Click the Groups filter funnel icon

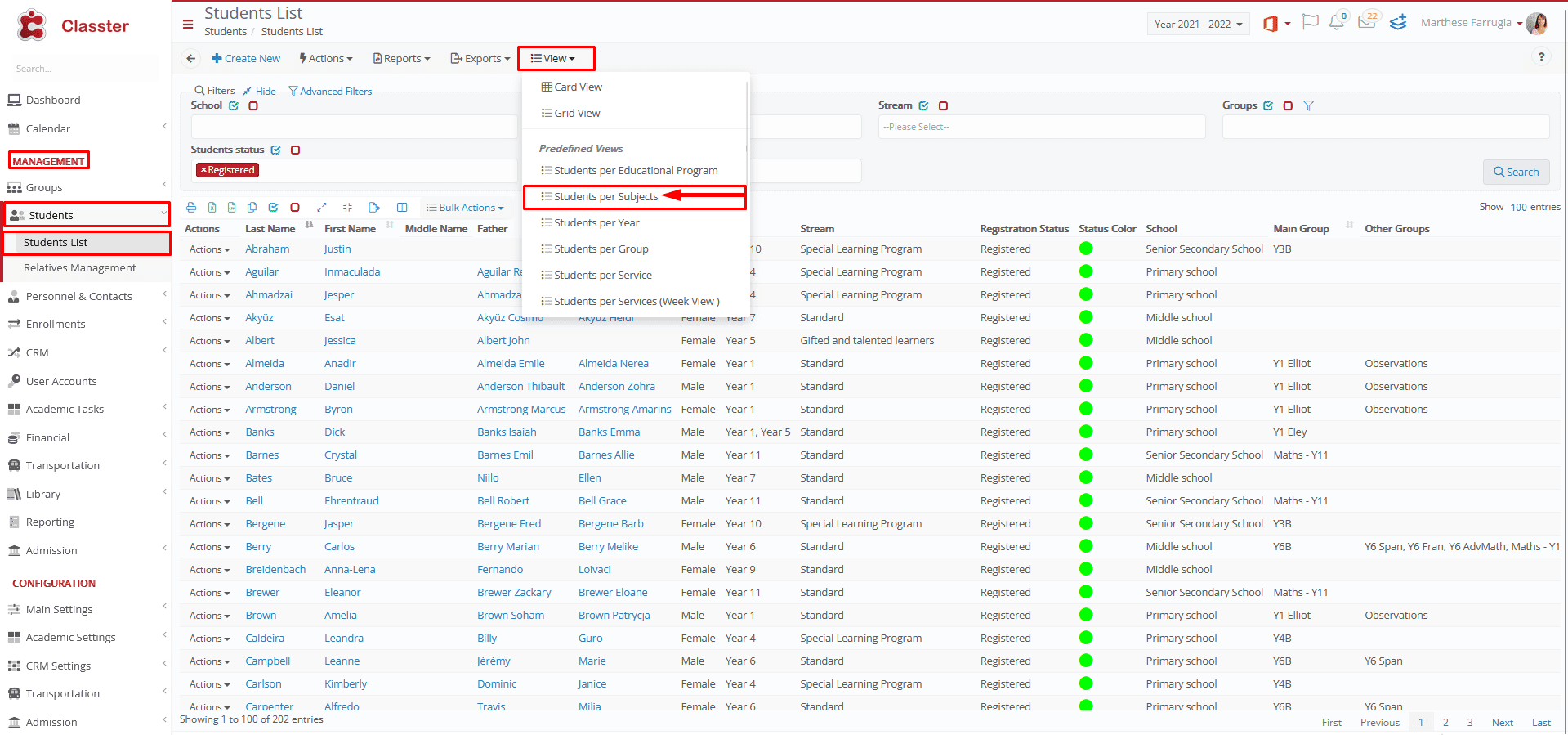pos(1308,106)
